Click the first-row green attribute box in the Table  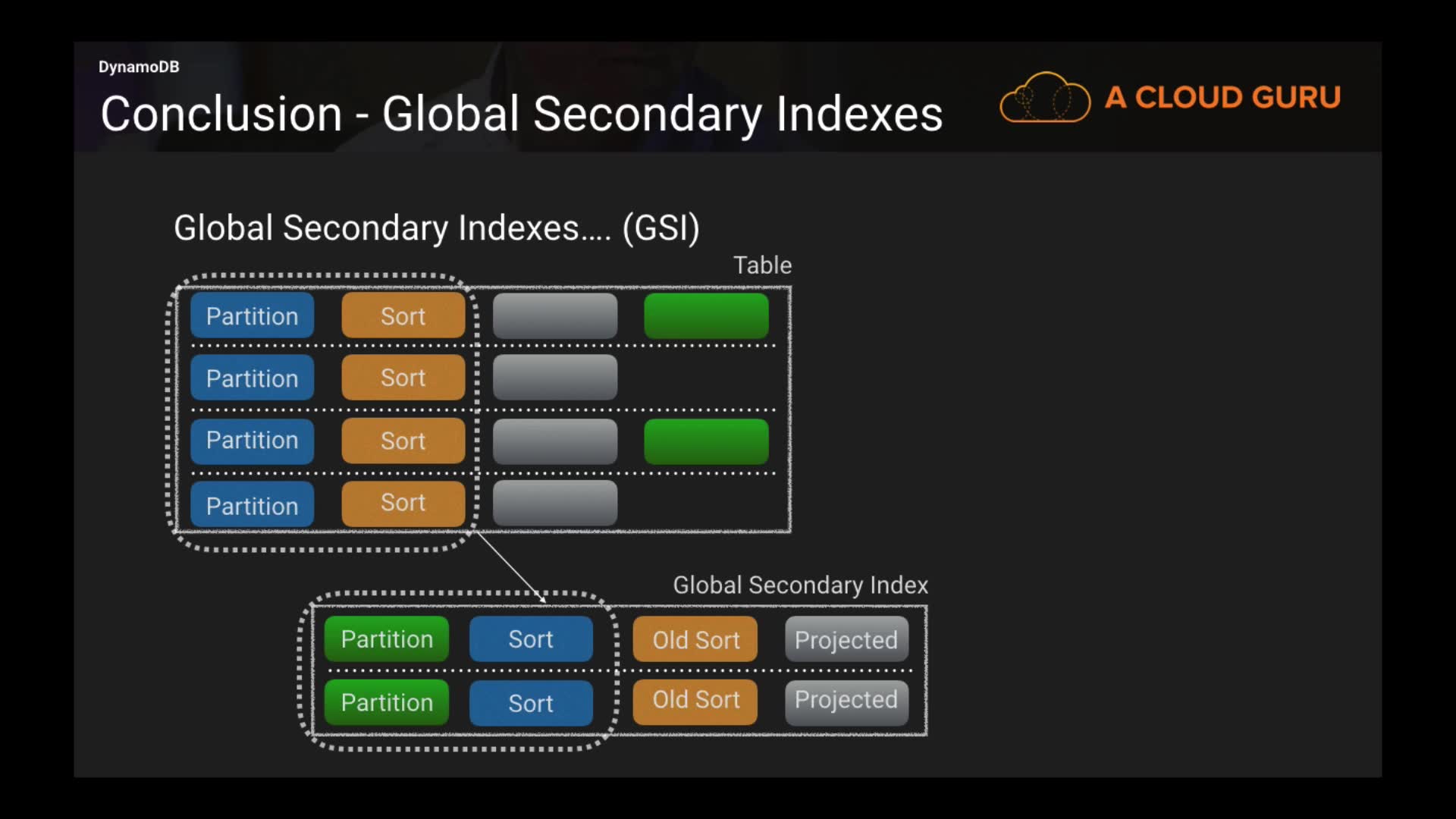[x=706, y=316]
